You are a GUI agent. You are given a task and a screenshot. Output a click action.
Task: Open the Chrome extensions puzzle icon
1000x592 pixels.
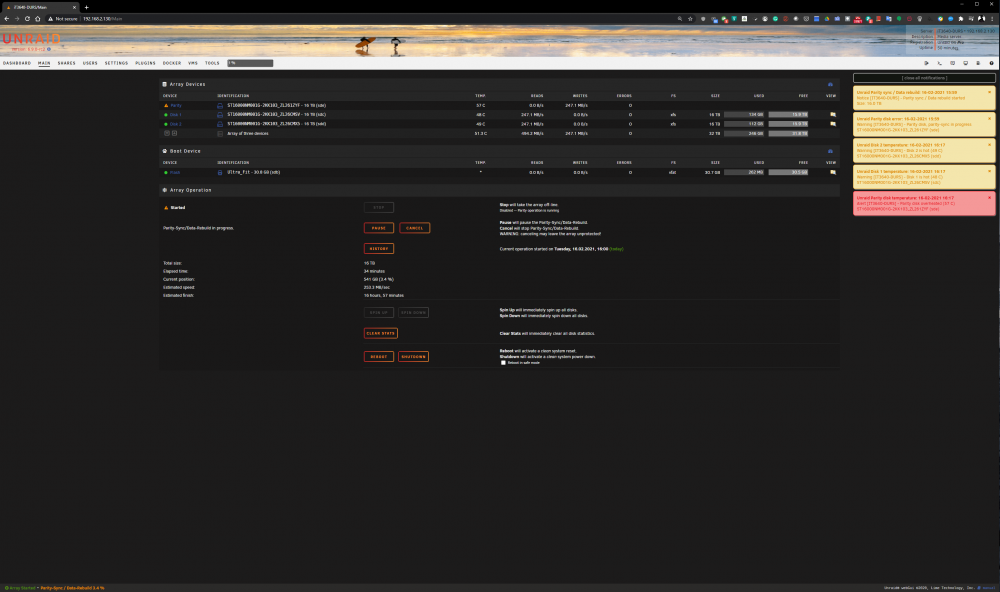960,18
